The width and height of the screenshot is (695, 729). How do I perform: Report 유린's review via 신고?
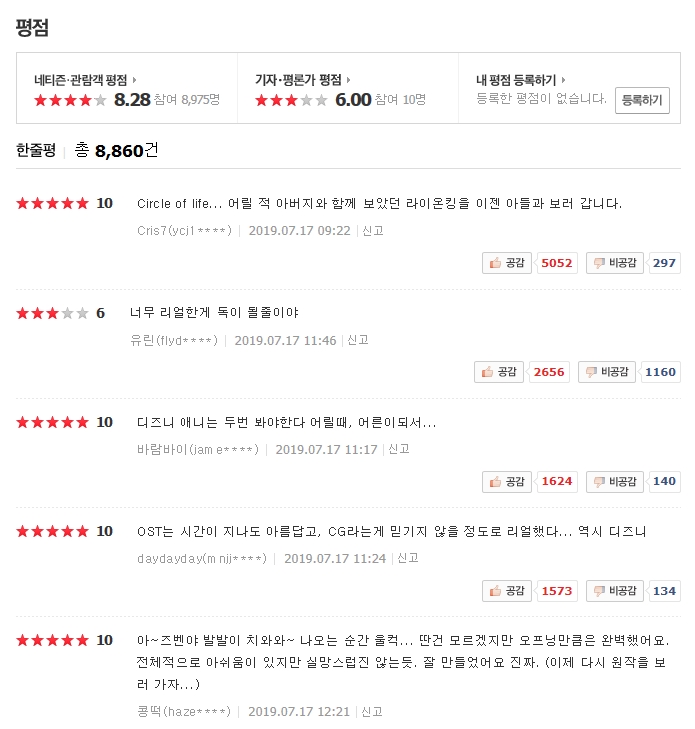358,341
